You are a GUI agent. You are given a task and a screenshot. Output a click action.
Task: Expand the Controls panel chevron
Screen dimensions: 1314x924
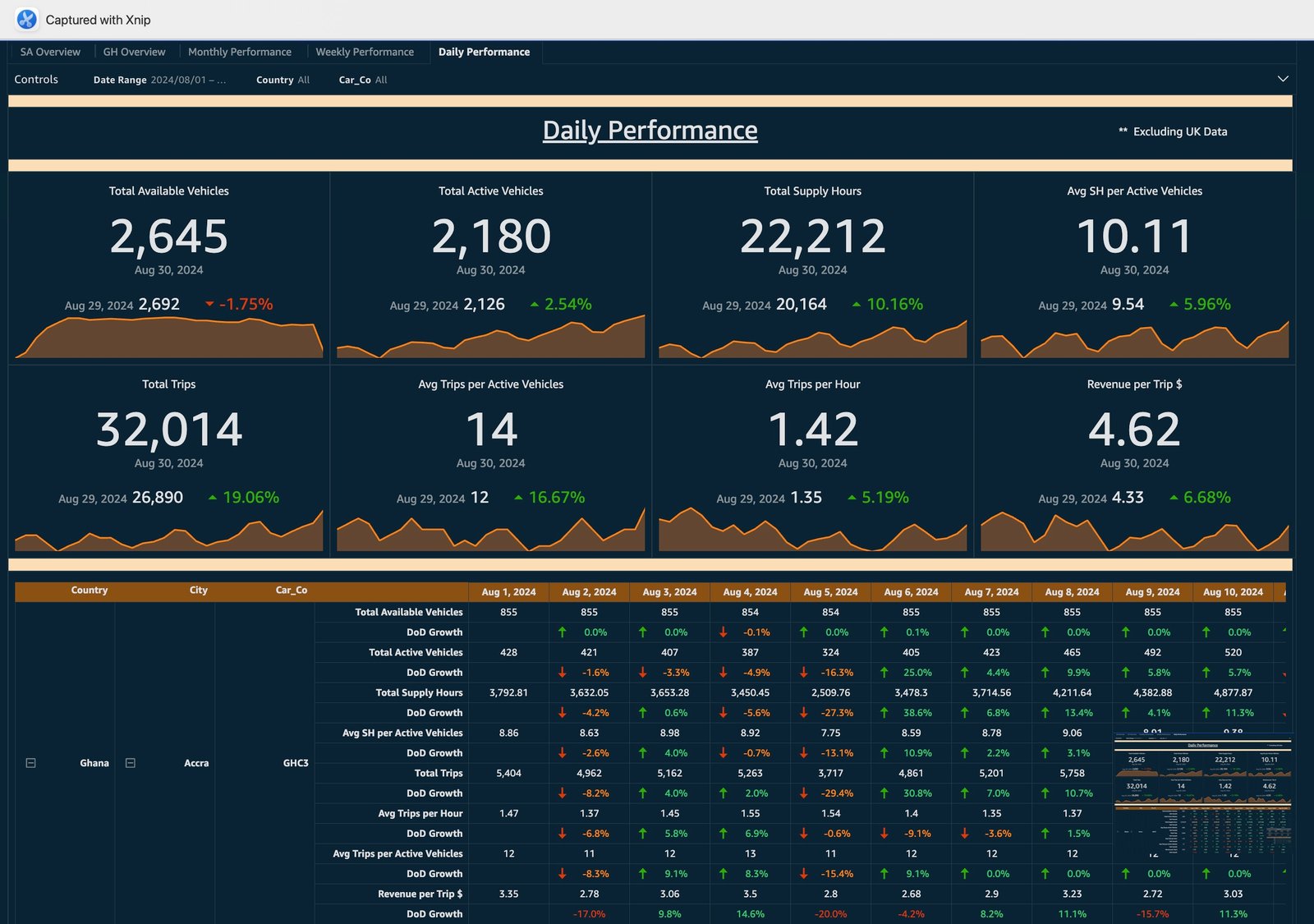coord(1283,79)
